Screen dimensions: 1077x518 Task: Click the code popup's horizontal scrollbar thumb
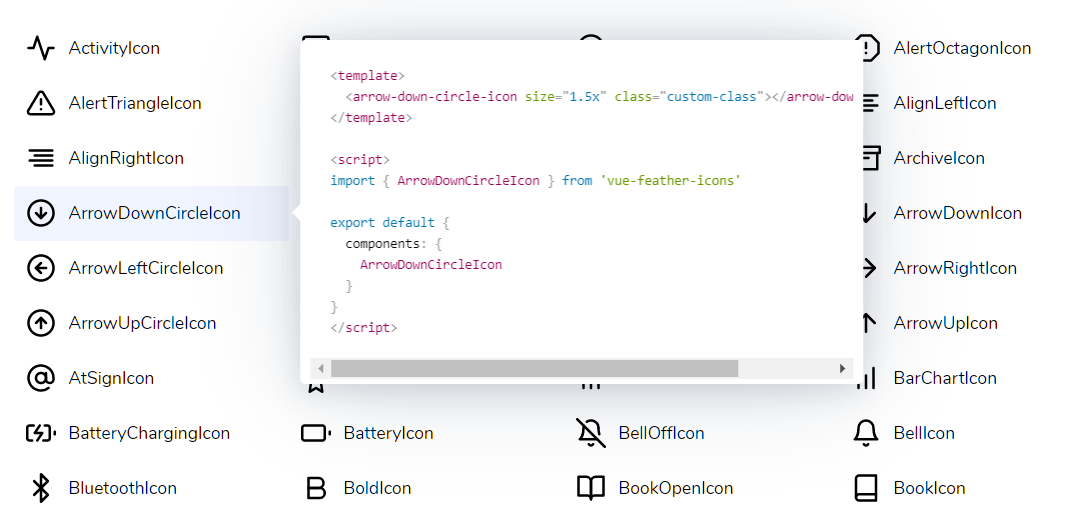(534, 368)
